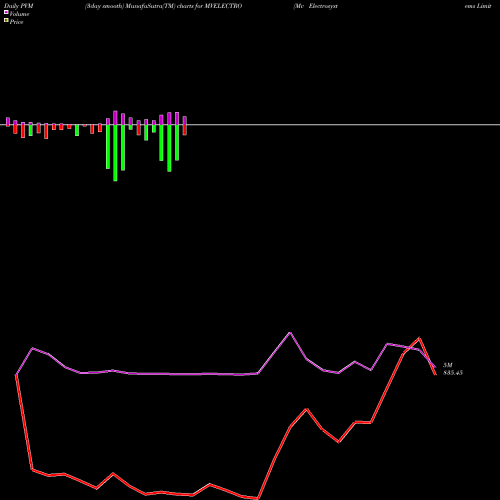Click the 'Price' legend label
This screenshot has height=500, width=500.
coord(16,22)
